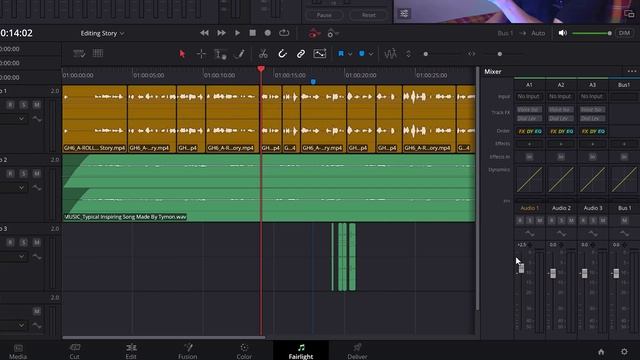Start playback with the Play button
The width and height of the screenshot is (640, 360).
pyautogui.click(x=237, y=33)
